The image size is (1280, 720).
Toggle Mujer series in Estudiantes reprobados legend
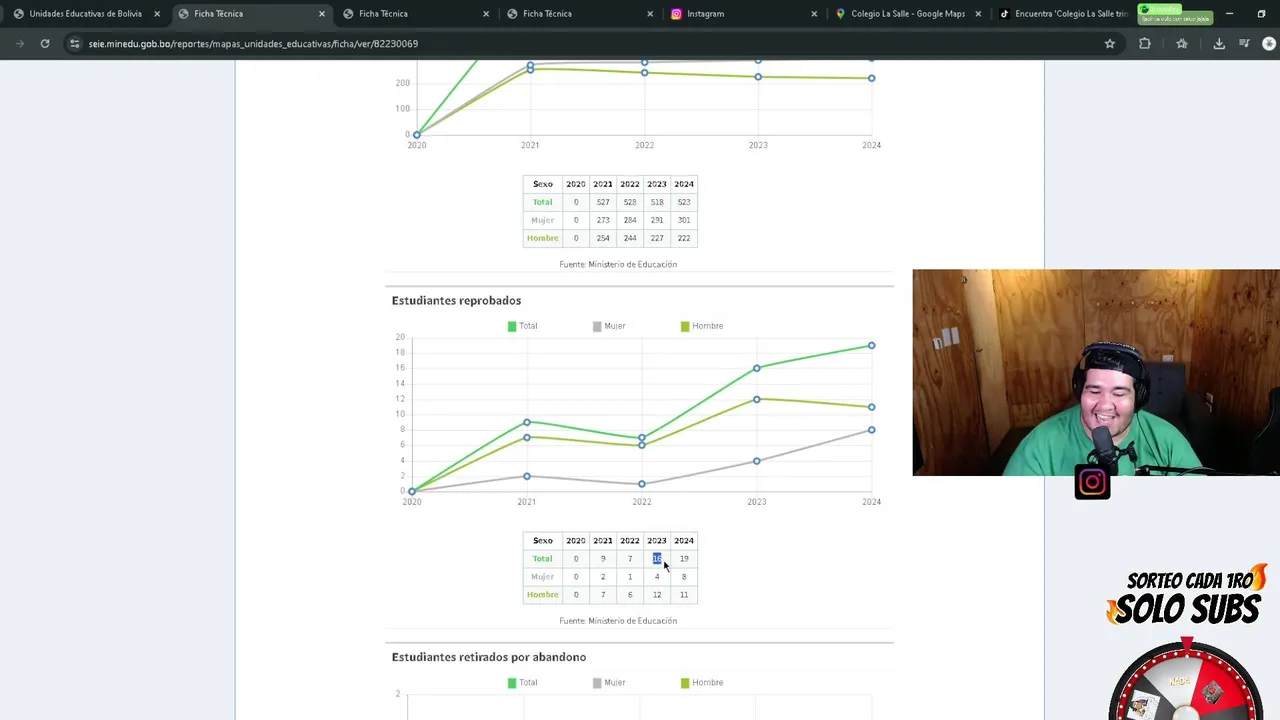609,326
